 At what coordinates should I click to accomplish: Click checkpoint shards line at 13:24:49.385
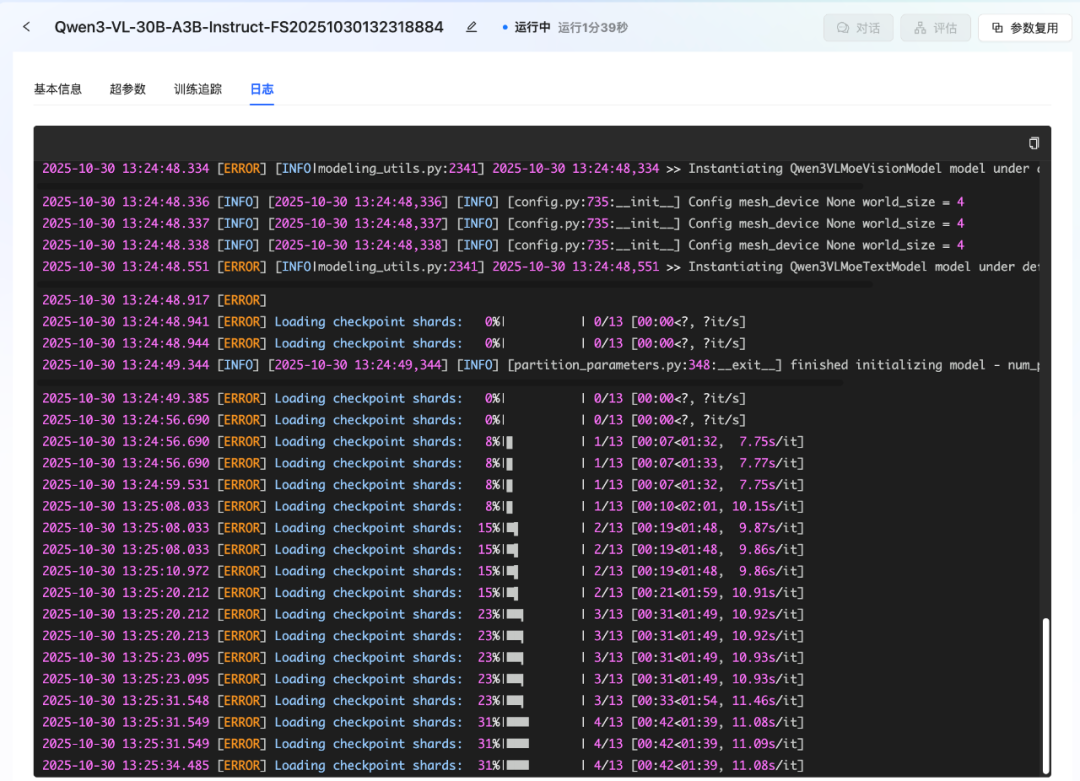coord(394,398)
